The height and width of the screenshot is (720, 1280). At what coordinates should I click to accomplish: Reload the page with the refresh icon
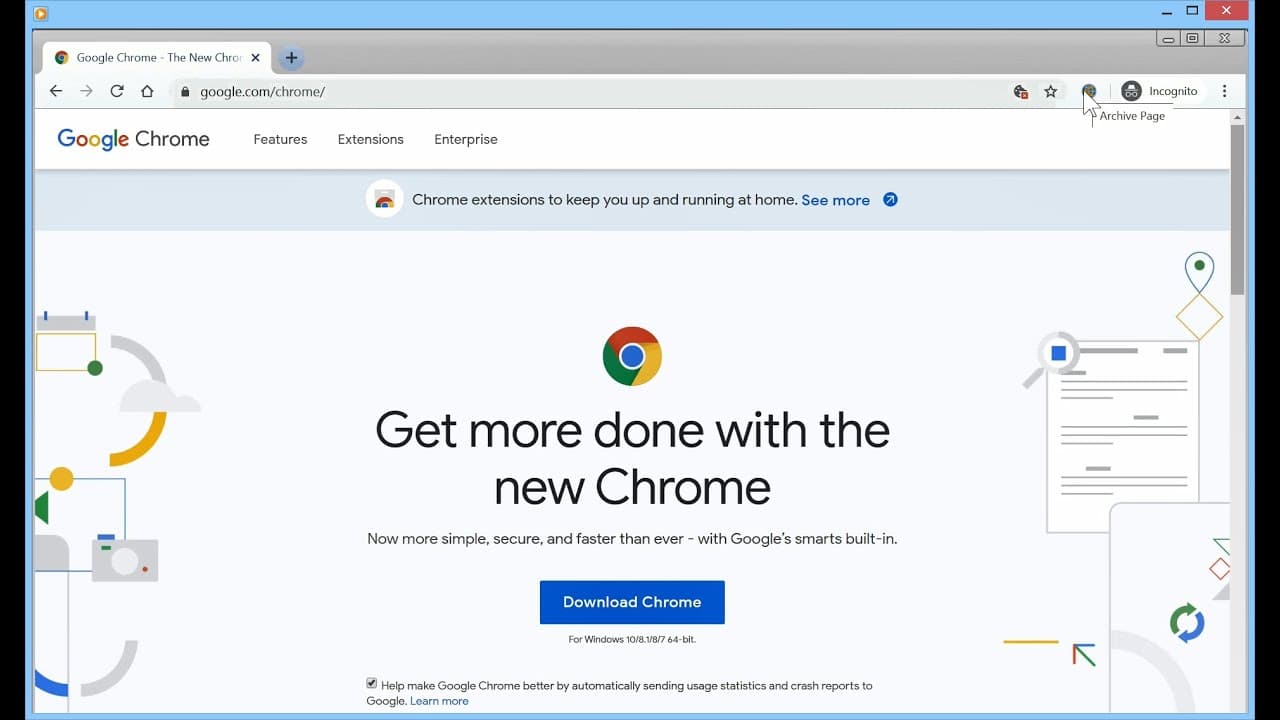[117, 91]
